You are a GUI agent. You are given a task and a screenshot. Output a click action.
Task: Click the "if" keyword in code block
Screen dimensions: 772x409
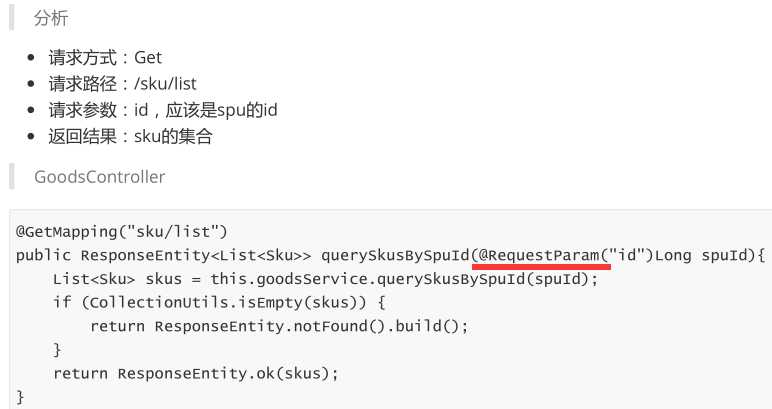[x=62, y=302]
